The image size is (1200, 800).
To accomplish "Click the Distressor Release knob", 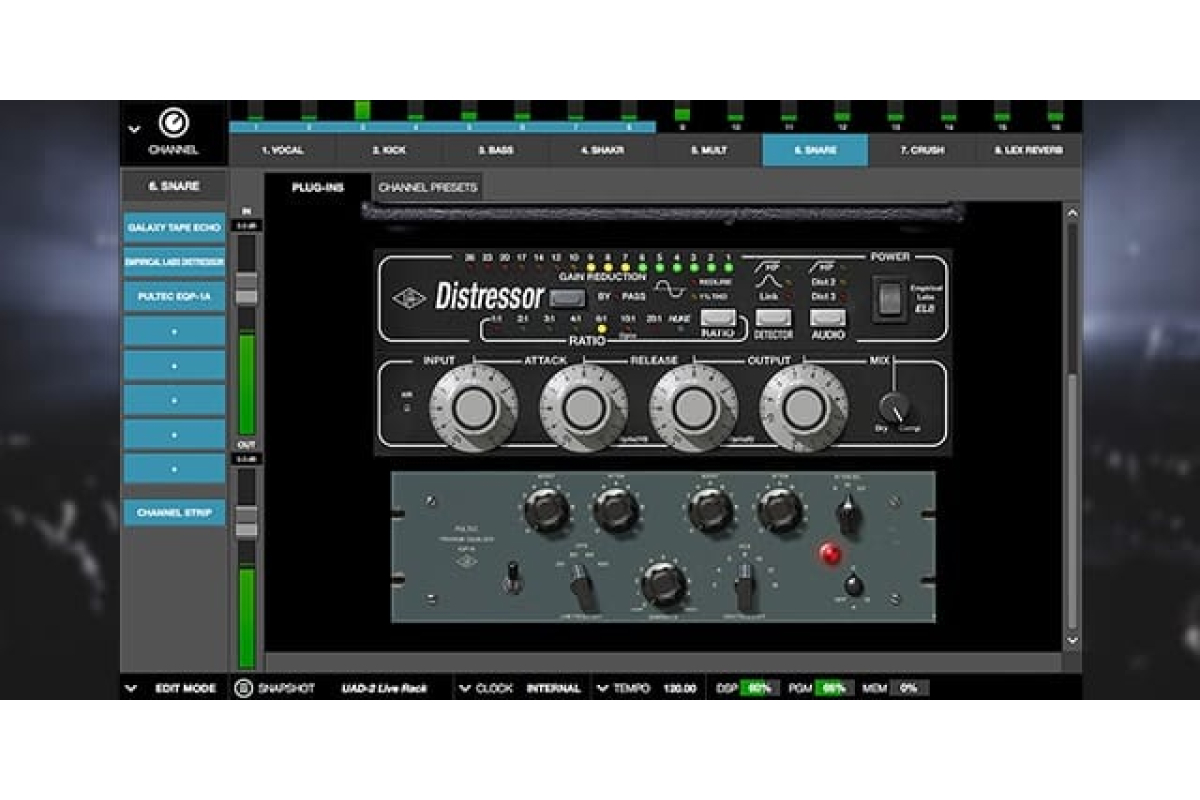I will pos(693,408).
